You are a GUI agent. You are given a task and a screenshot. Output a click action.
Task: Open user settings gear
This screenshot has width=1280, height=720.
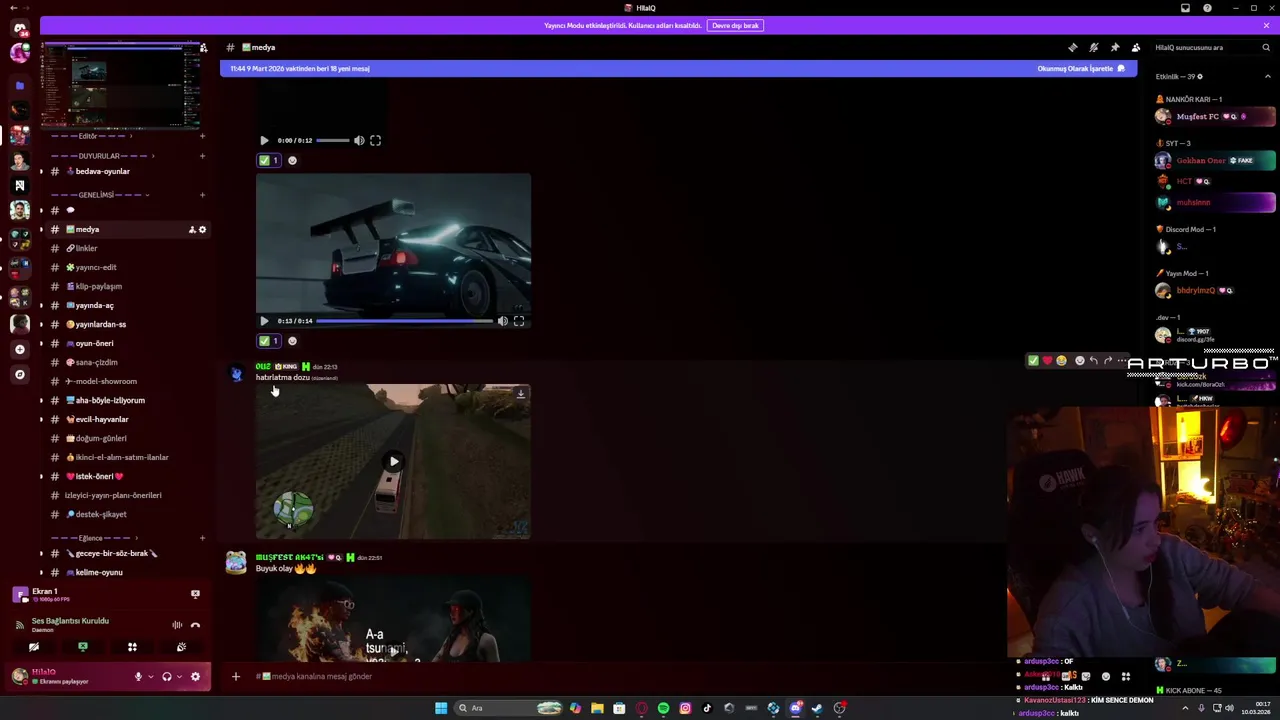pyautogui.click(x=195, y=677)
